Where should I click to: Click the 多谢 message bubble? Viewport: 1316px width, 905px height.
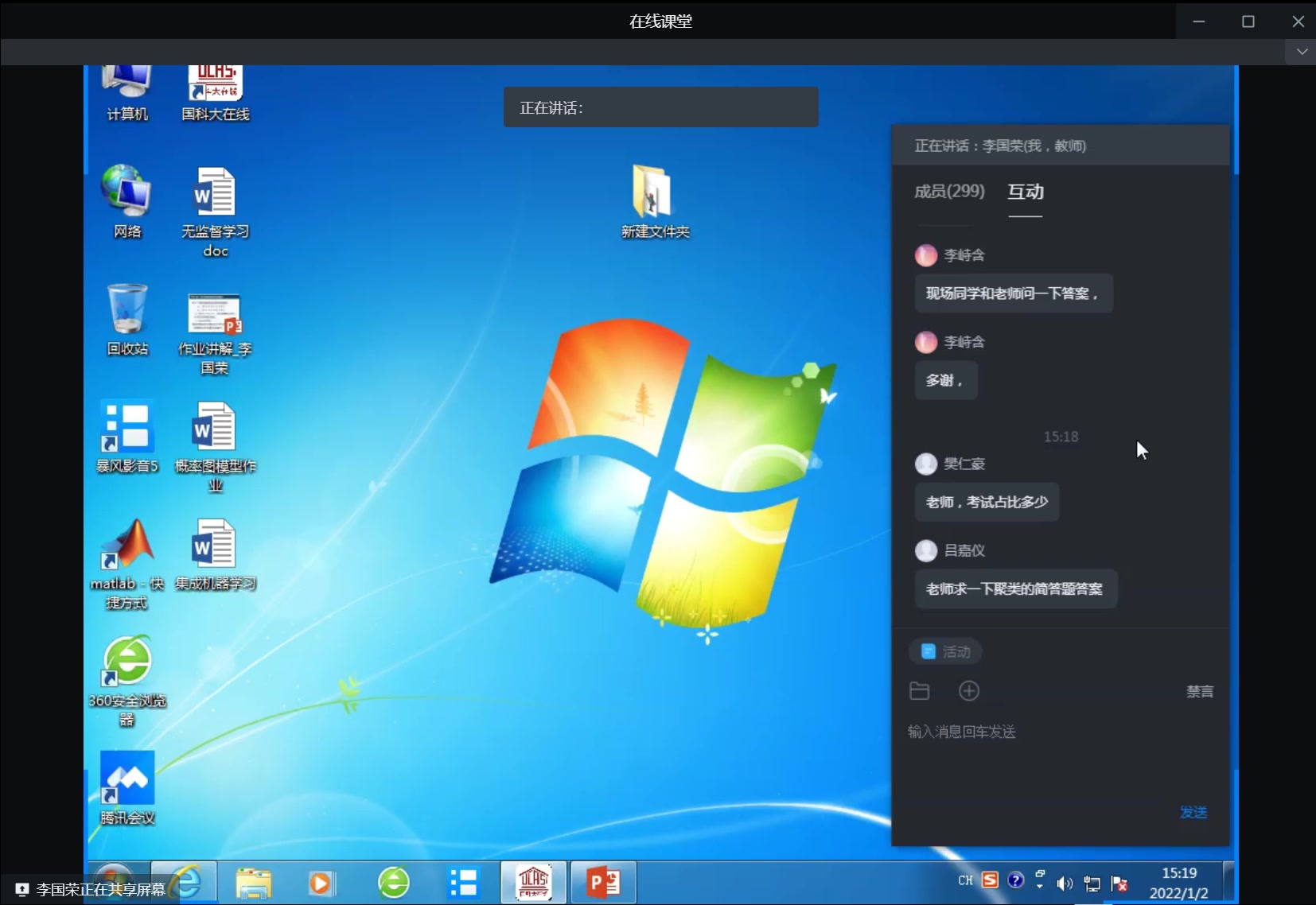tap(945, 380)
